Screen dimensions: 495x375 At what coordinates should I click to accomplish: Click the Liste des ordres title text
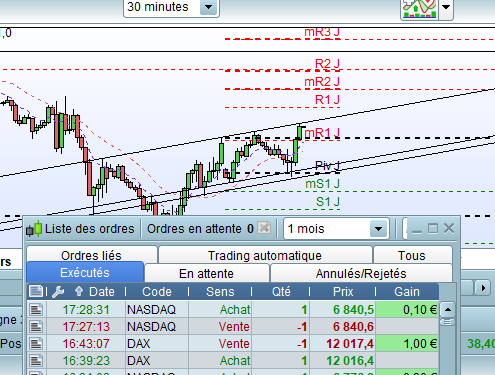(x=89, y=229)
